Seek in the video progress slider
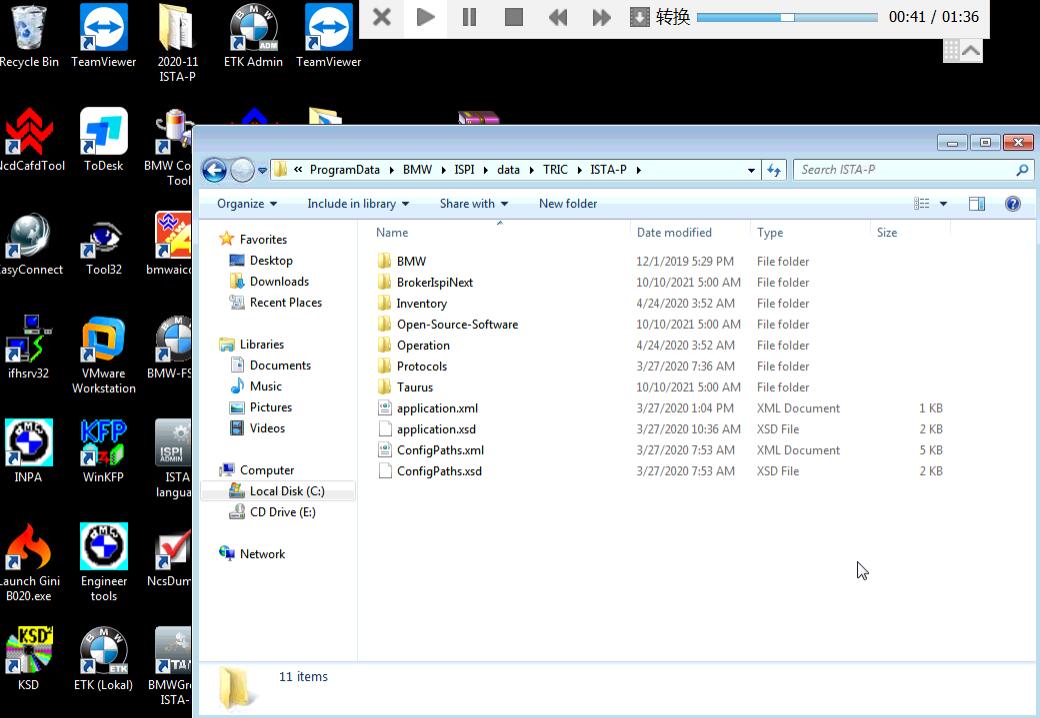The height and width of the screenshot is (718, 1040). click(x=787, y=17)
